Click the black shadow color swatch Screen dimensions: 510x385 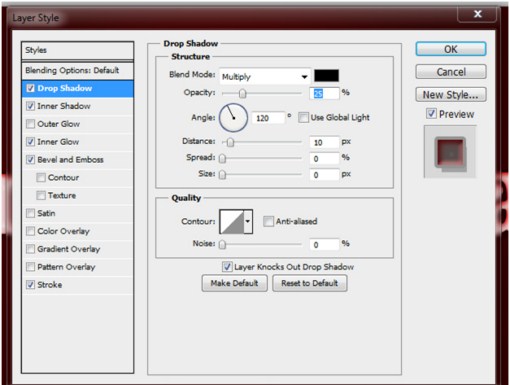click(326, 76)
